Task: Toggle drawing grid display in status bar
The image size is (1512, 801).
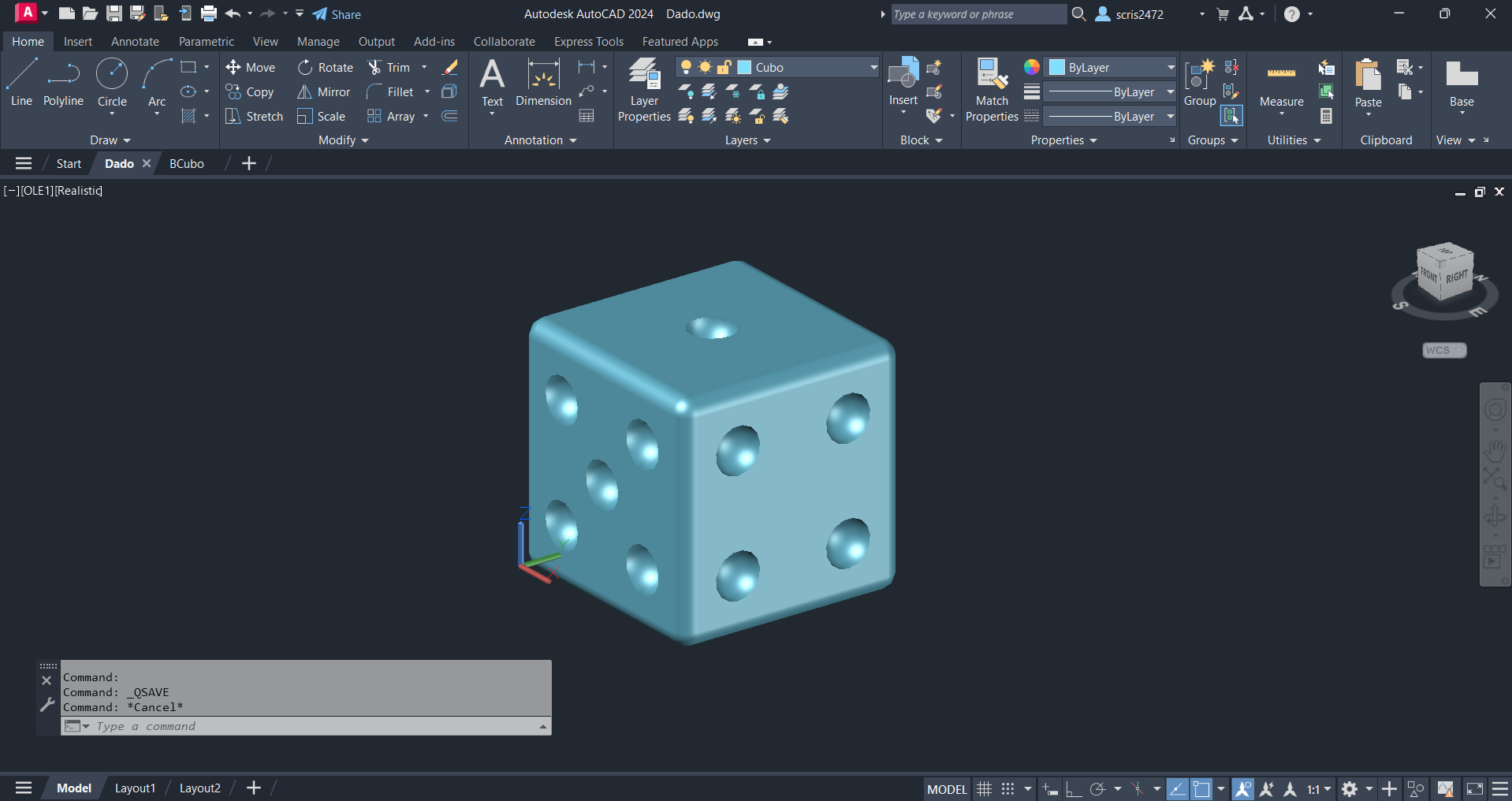Action: click(x=984, y=788)
